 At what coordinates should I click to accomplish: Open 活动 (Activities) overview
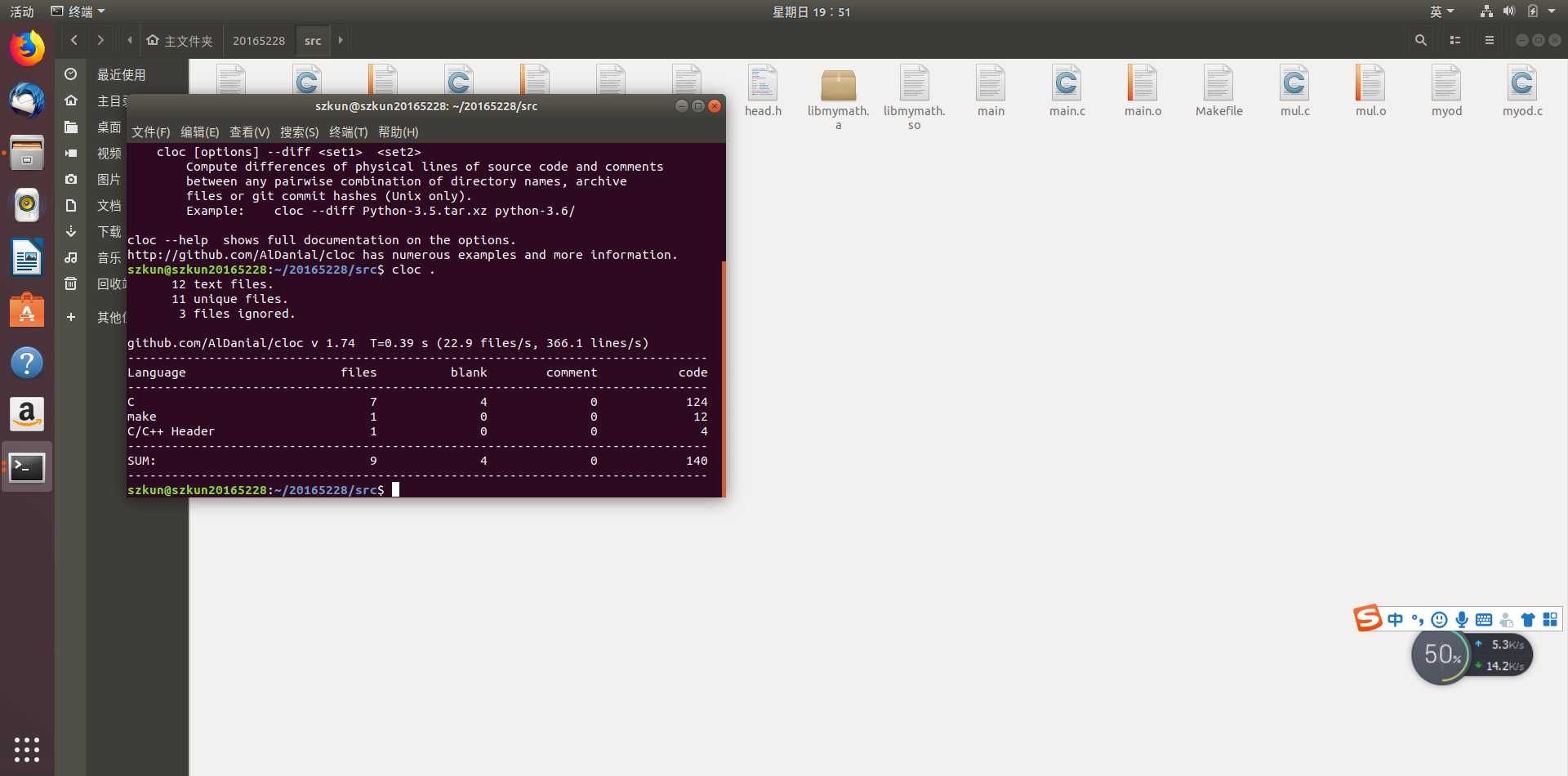coord(22,11)
